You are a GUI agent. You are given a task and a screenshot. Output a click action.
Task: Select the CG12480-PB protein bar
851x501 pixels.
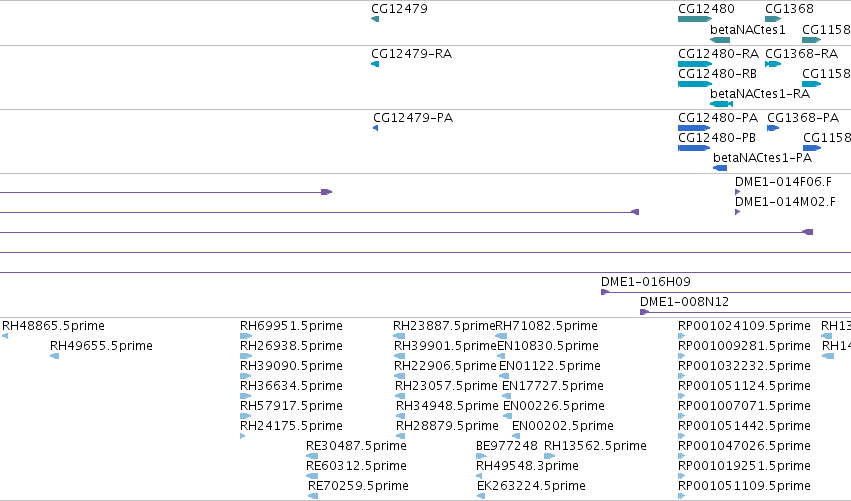[x=694, y=148]
